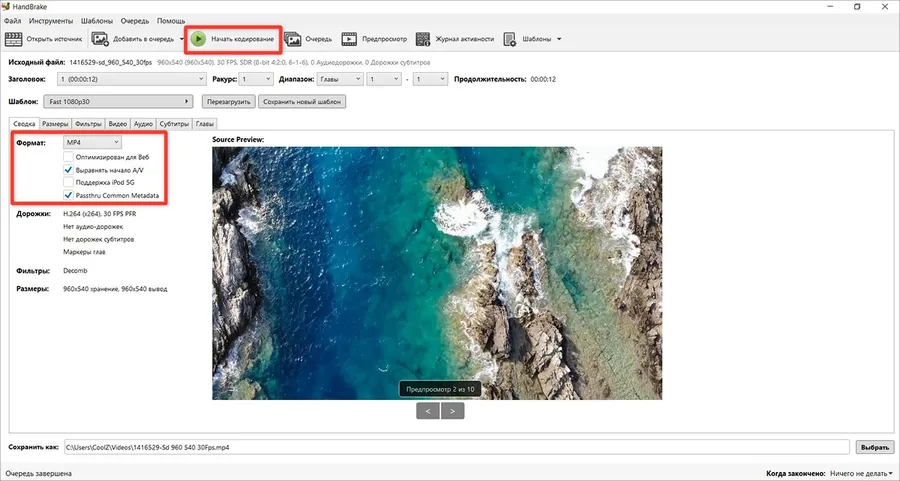The width and height of the screenshot is (900, 481).
Task: Click the Выбрать browse button
Action: pyautogui.click(x=875, y=447)
